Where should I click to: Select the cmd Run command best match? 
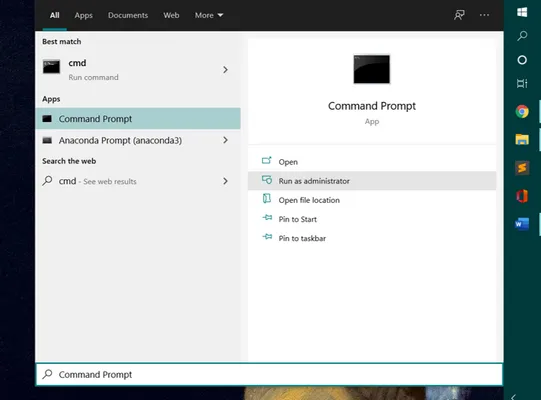click(138, 70)
